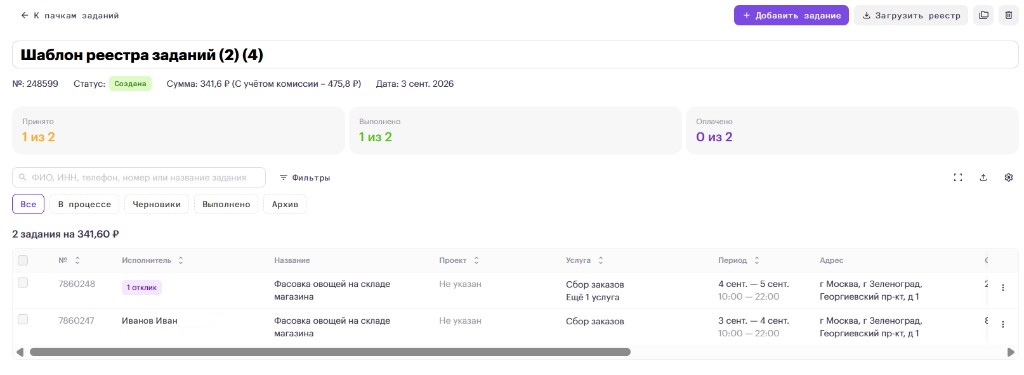Image resolution: width=1024 pixels, height=375 pixels.
Task: Sort by Период column arrows
Action: tap(756, 260)
